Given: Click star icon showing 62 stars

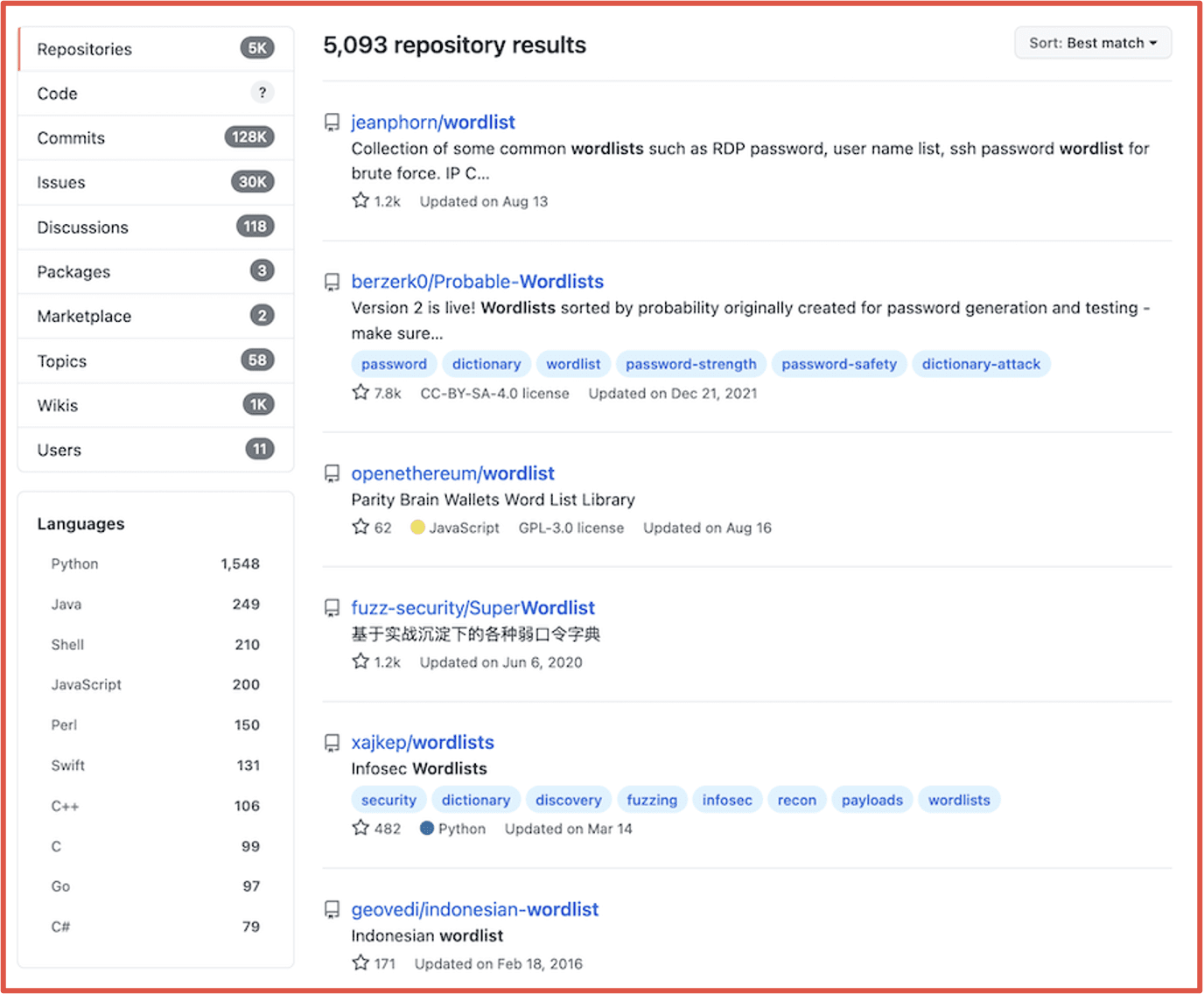Looking at the screenshot, I should pyautogui.click(x=360, y=527).
